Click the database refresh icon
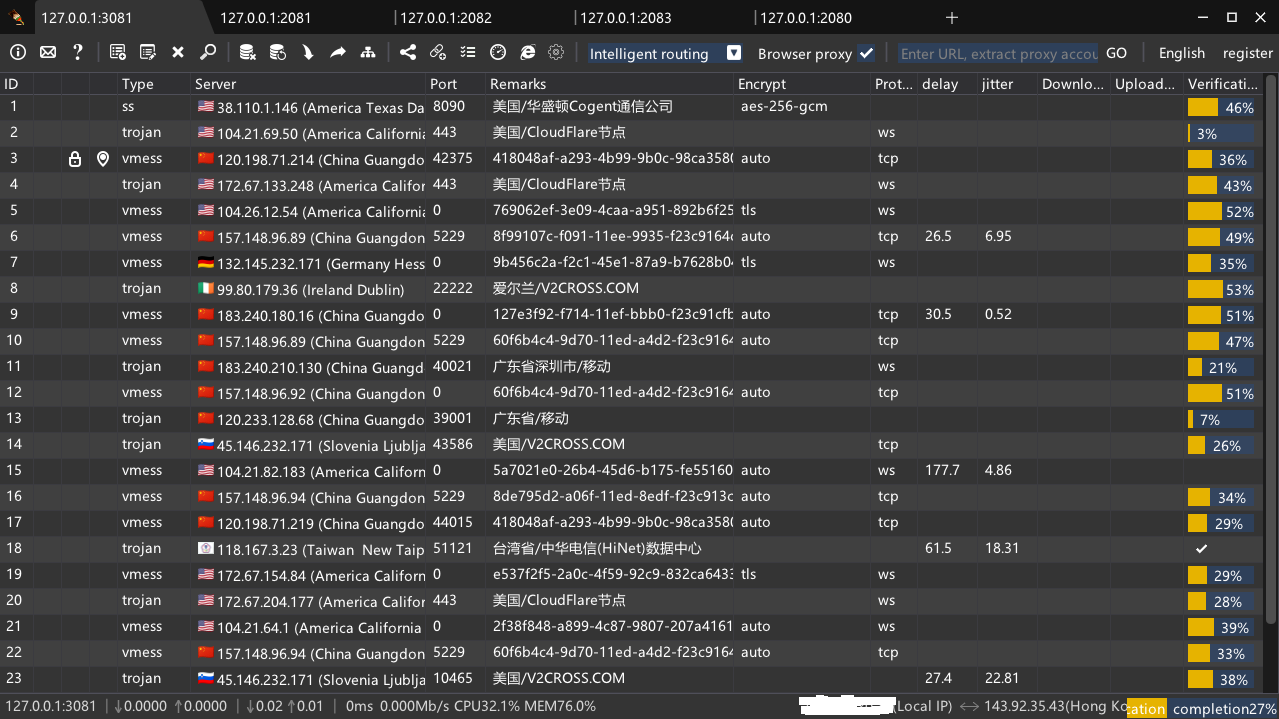 278,53
